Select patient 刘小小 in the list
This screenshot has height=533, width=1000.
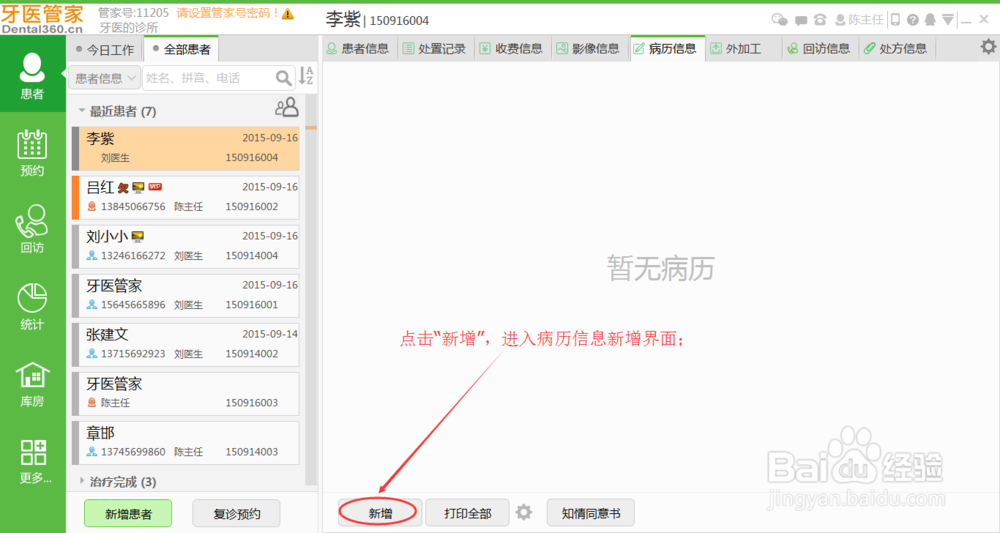(186, 246)
